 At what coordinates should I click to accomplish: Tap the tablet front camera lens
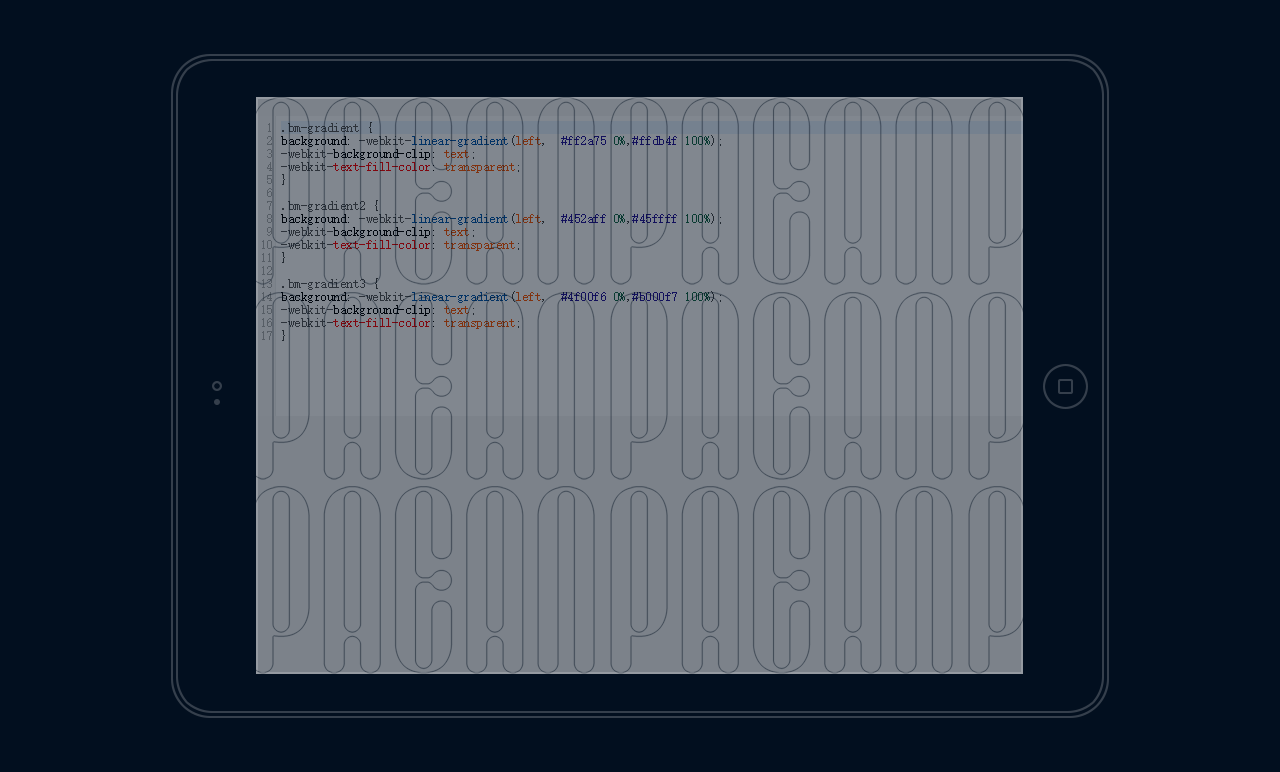coord(217,386)
